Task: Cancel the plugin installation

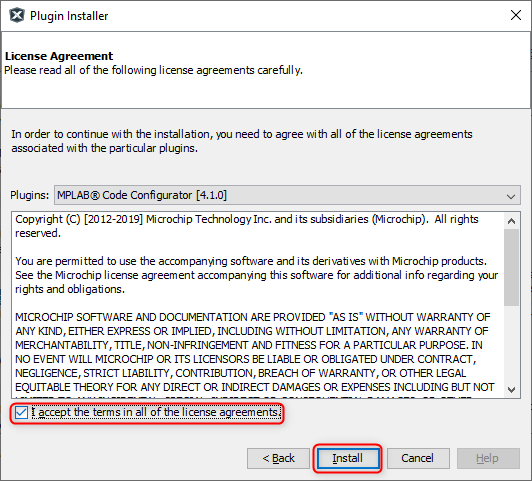Action: pyautogui.click(x=418, y=458)
